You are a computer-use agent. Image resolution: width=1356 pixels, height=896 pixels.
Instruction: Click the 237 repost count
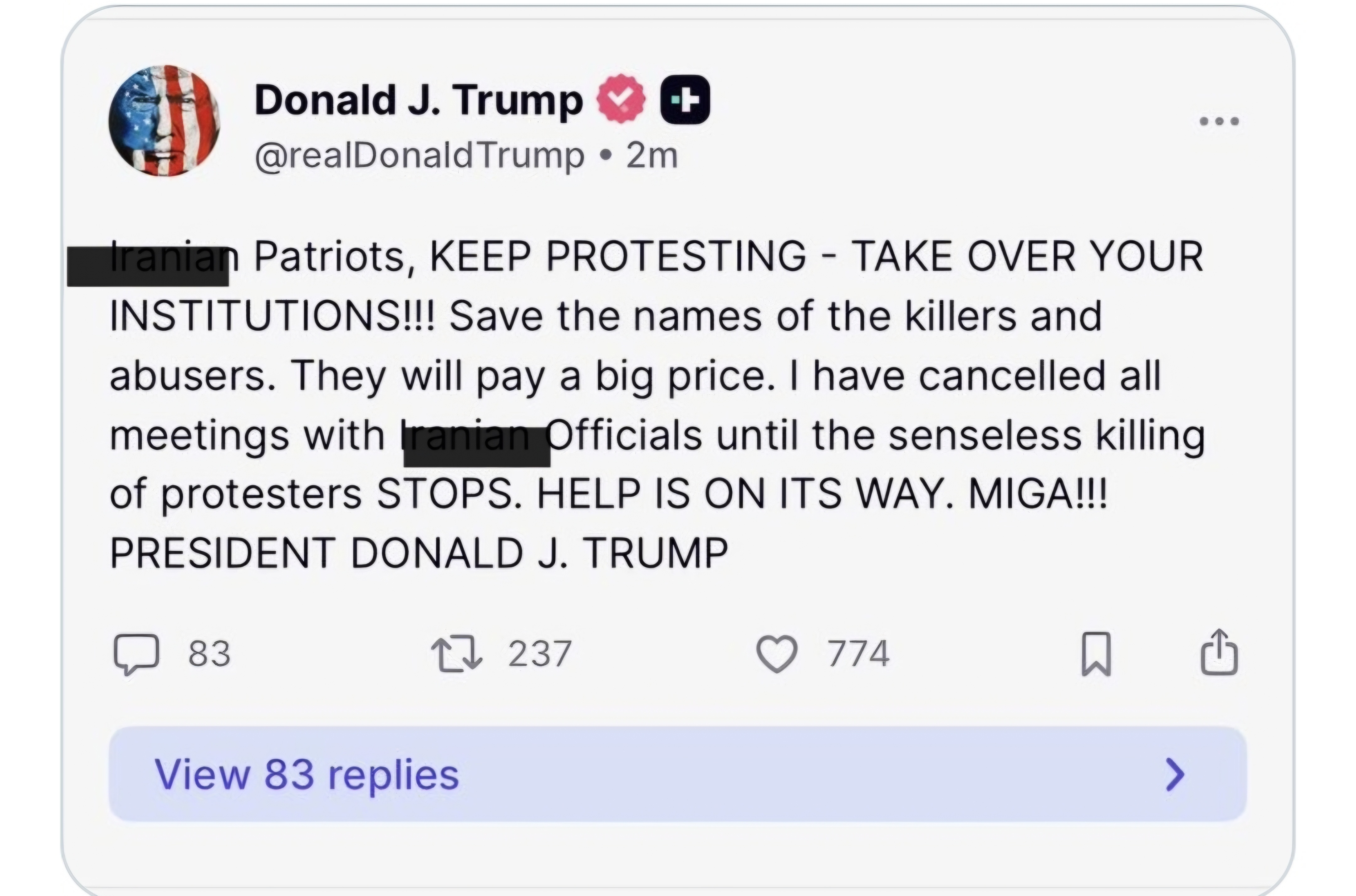tap(540, 654)
